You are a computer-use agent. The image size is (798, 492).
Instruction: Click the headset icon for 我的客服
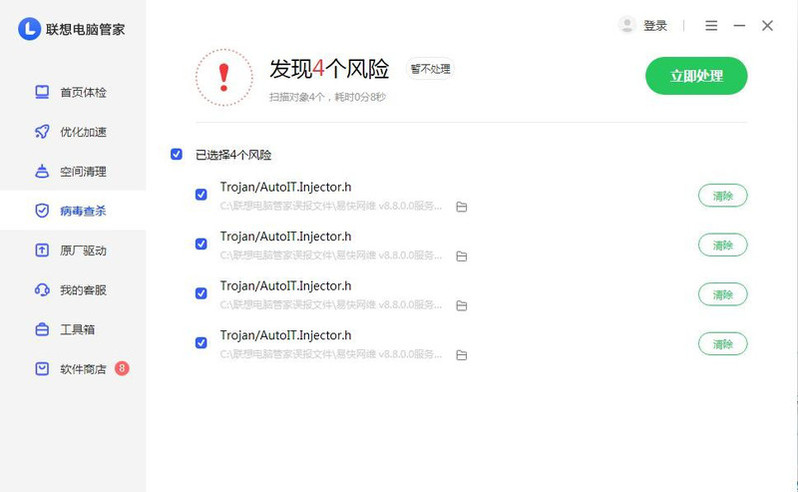[42, 290]
